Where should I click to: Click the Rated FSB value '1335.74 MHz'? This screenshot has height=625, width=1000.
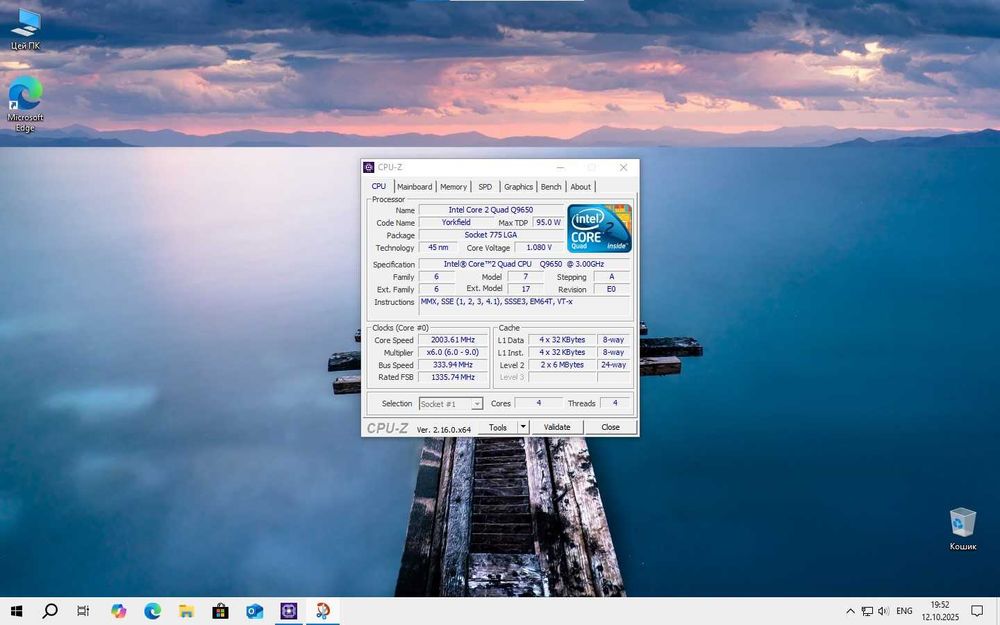pyautogui.click(x=453, y=377)
